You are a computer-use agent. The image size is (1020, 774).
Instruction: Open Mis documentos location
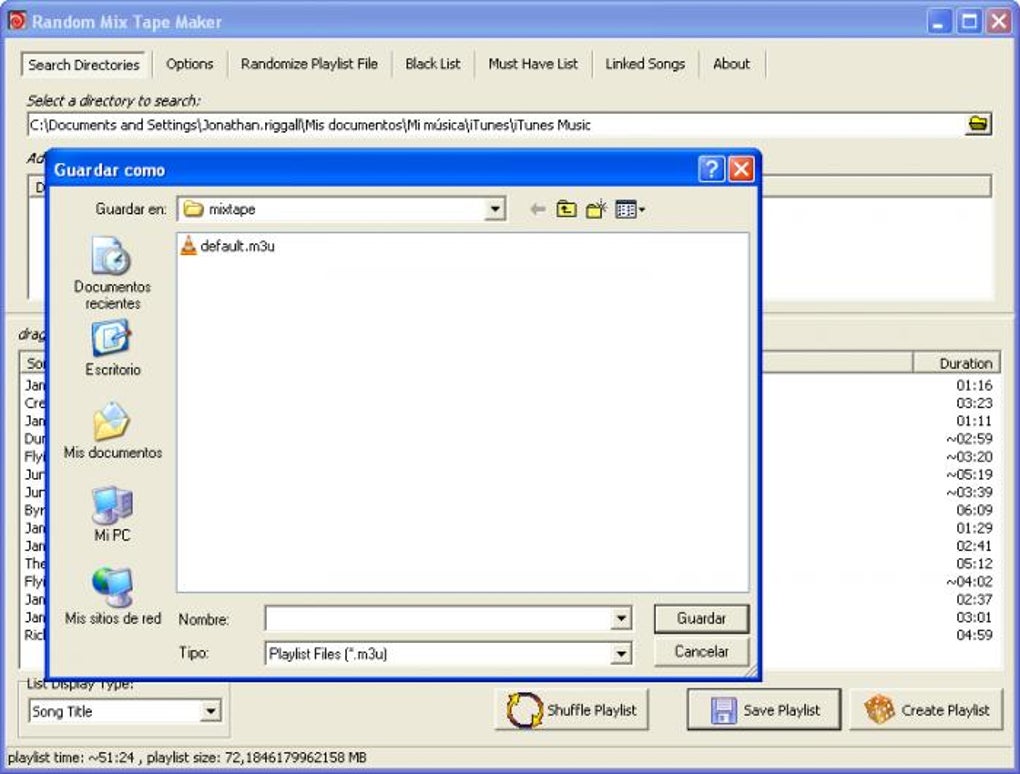coord(112,431)
